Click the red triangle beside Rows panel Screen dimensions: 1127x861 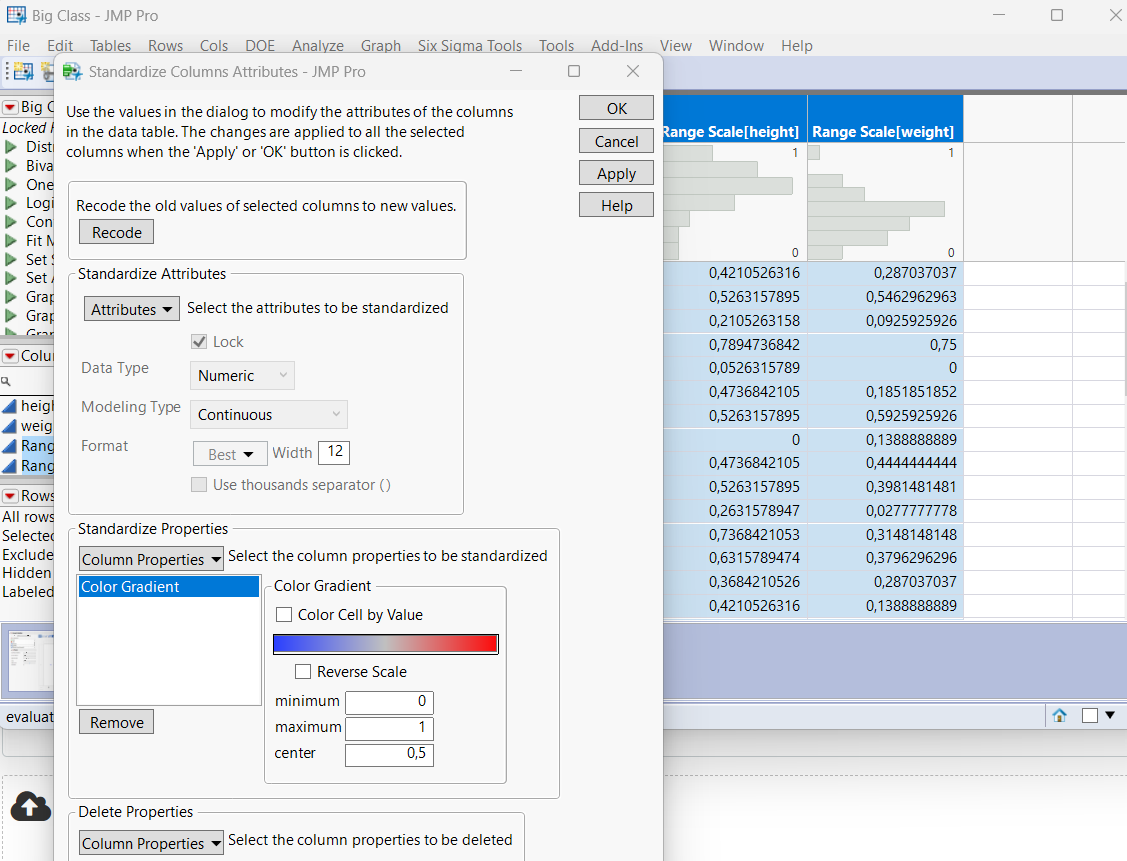coord(10,496)
